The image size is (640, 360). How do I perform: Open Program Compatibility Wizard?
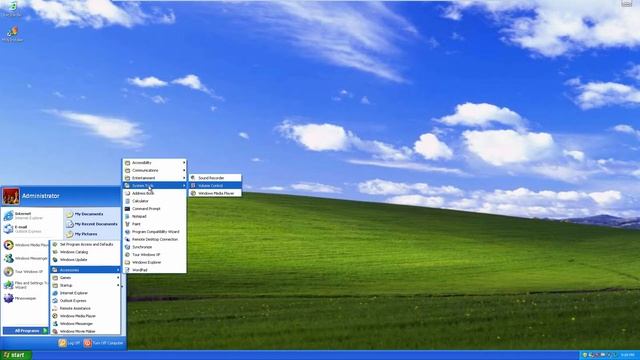pos(155,231)
